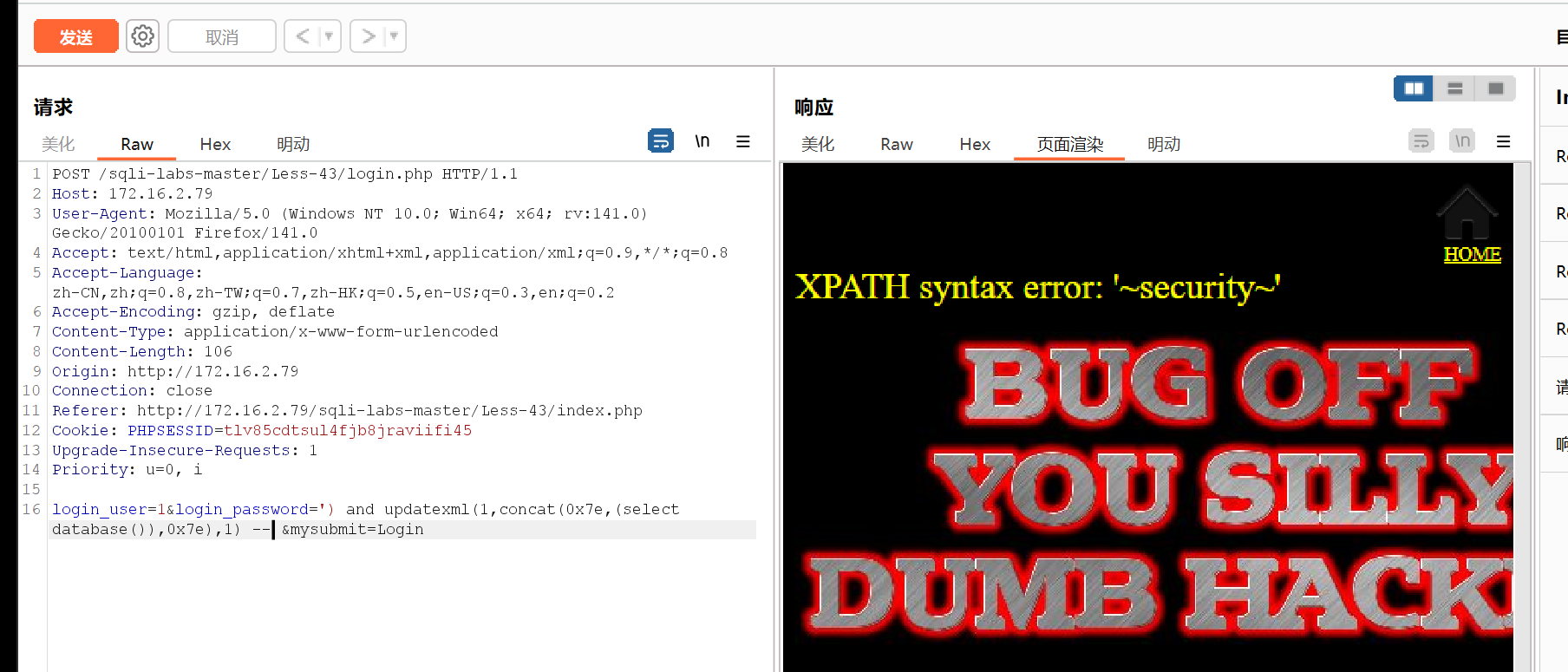Image resolution: width=1568 pixels, height=672 pixels.
Task: Click the Accept-Encoding header line
Action: pos(193,311)
